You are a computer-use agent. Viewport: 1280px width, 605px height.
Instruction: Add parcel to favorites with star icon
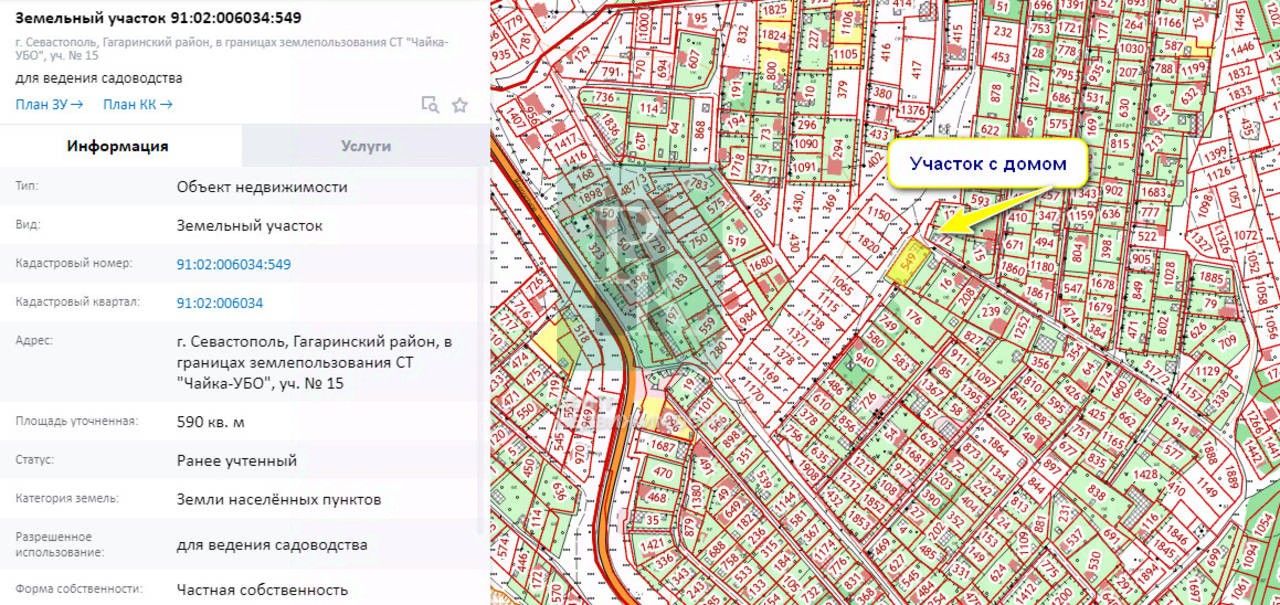point(460,105)
